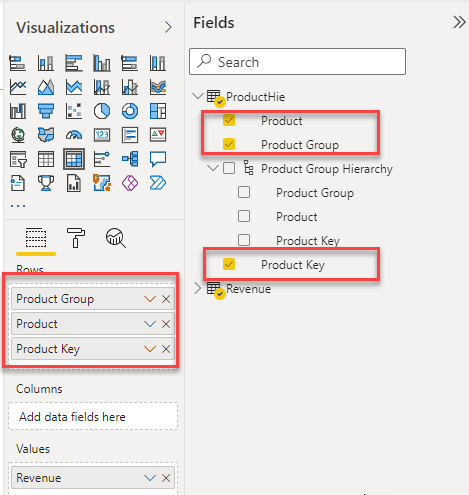
Task: Insert a Waterfall chart visual
Action: coord(18,111)
